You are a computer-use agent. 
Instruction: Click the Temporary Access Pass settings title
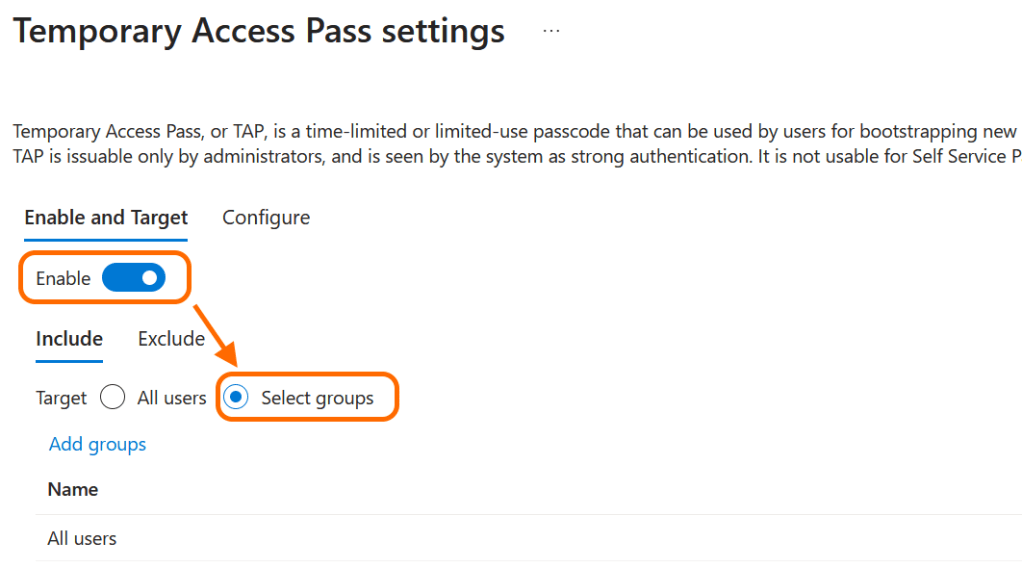259,31
